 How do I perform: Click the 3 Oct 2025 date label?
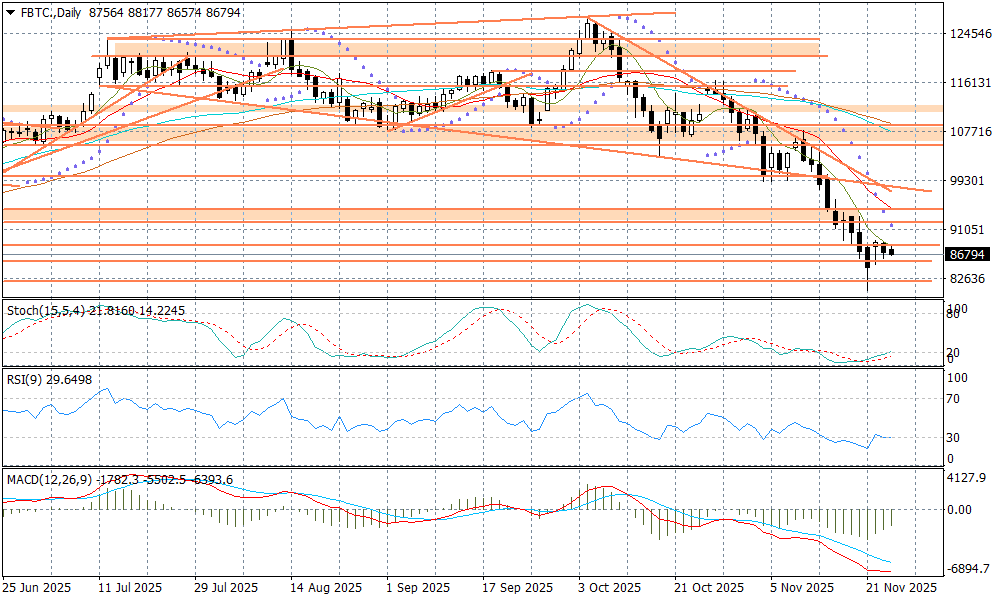612,588
